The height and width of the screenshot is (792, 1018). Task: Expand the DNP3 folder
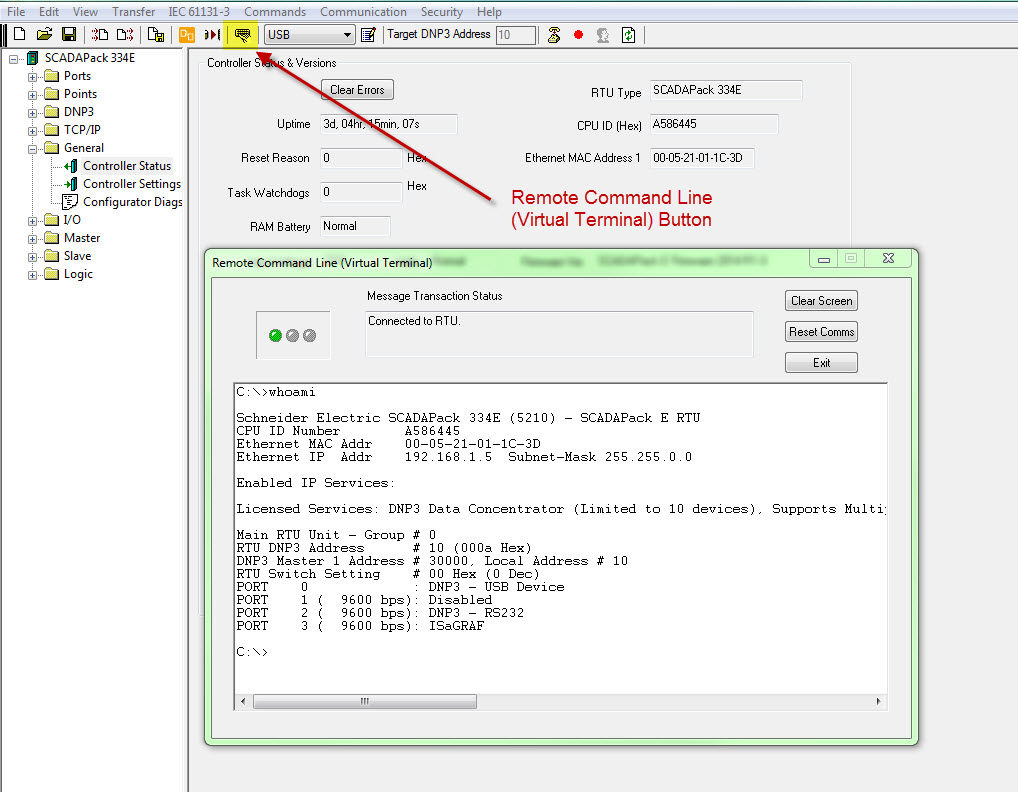point(32,113)
